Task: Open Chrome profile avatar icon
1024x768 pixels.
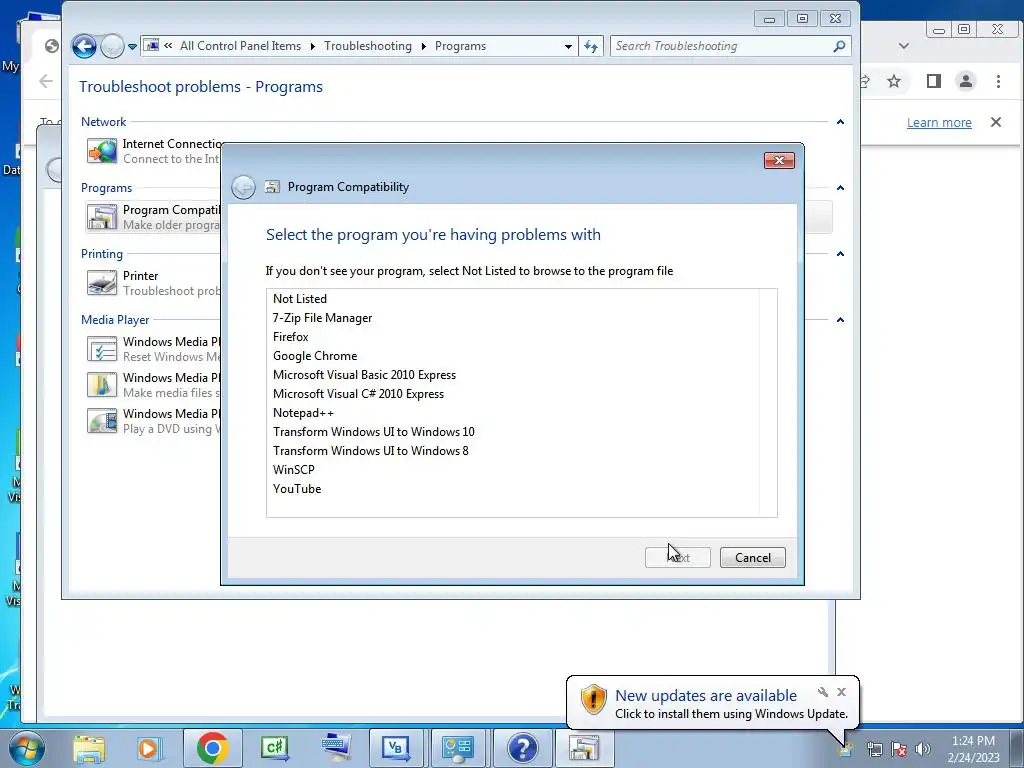Action: (966, 81)
